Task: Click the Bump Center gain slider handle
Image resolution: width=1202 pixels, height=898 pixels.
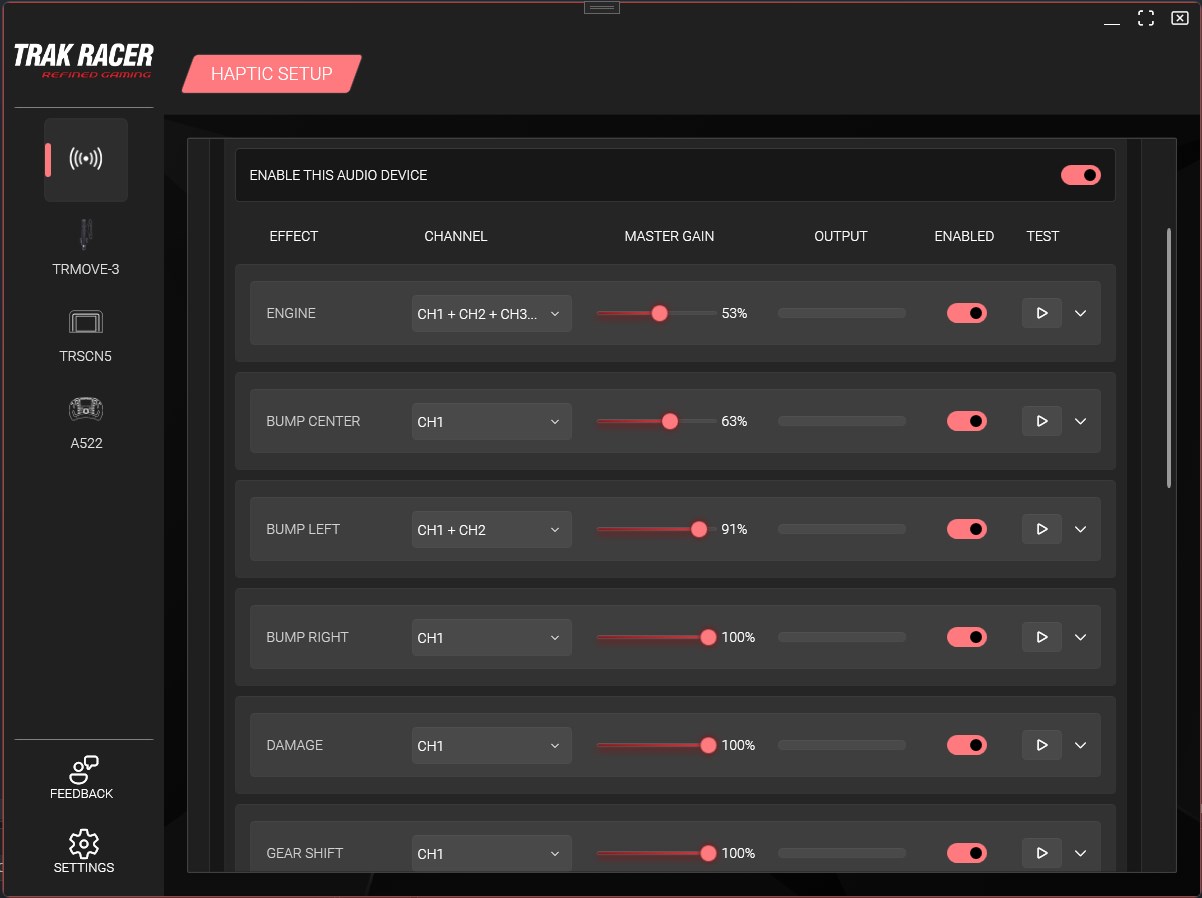Action: (670, 421)
